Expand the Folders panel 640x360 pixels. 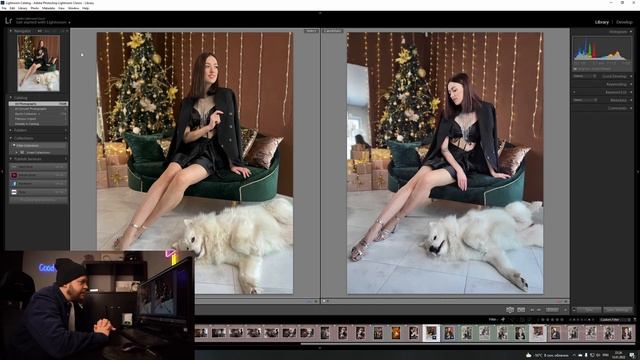pyautogui.click(x=11, y=130)
